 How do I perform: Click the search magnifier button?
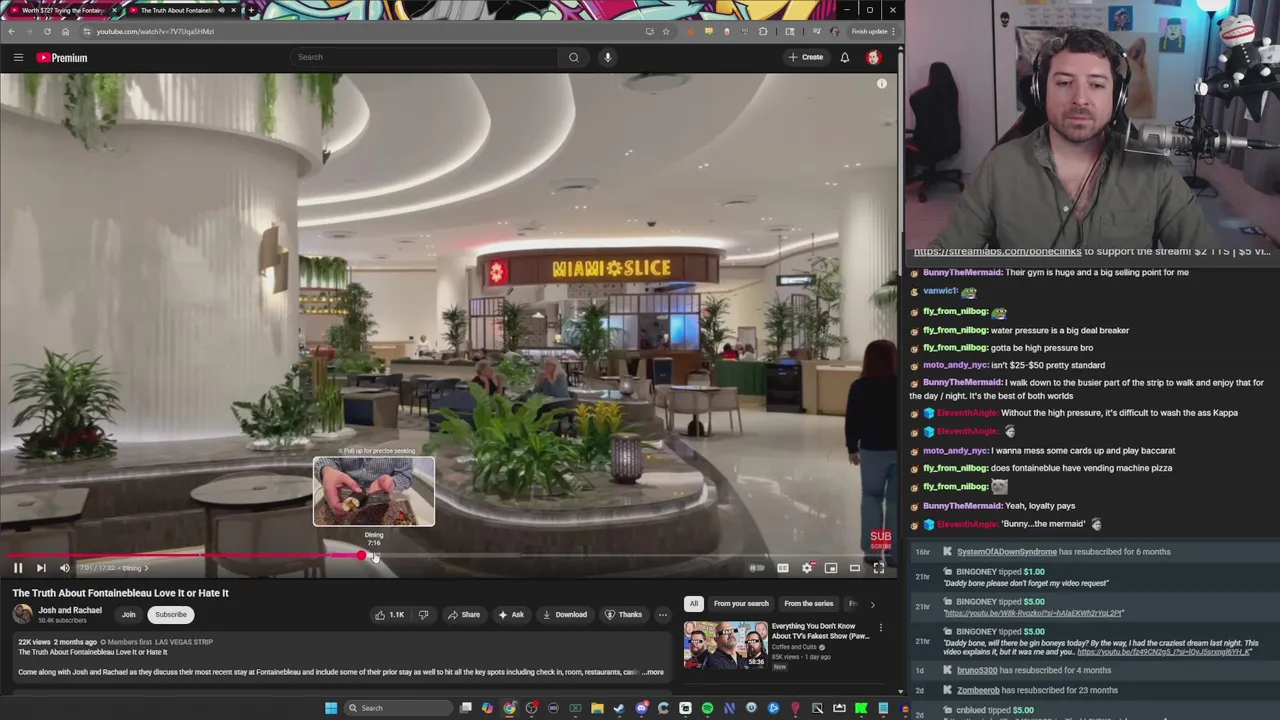[x=574, y=57]
